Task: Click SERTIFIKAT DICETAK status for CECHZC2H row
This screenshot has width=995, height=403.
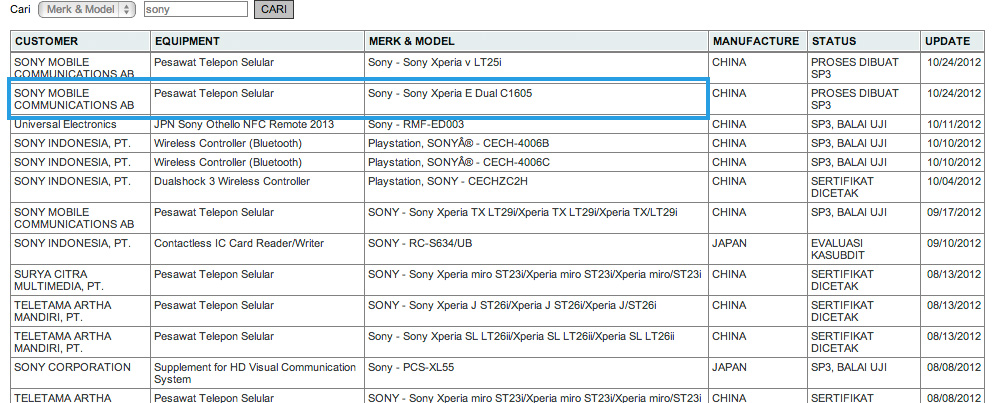Action: pos(864,187)
